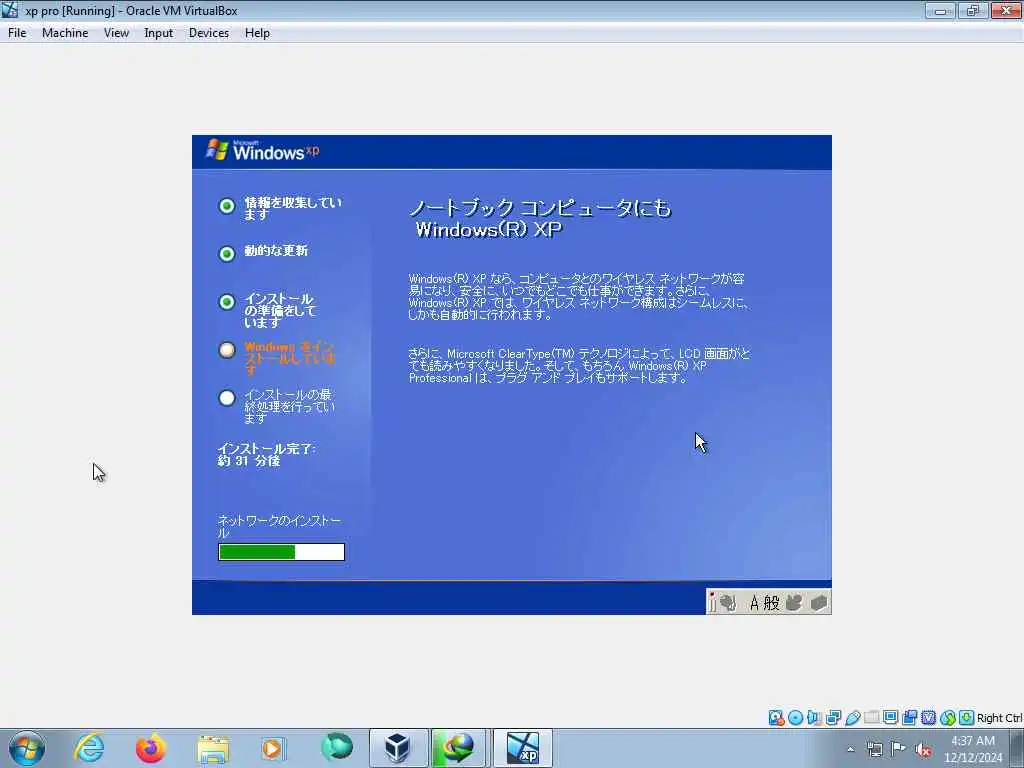
Task: Click the muted volume tray icon
Action: pos(923,750)
